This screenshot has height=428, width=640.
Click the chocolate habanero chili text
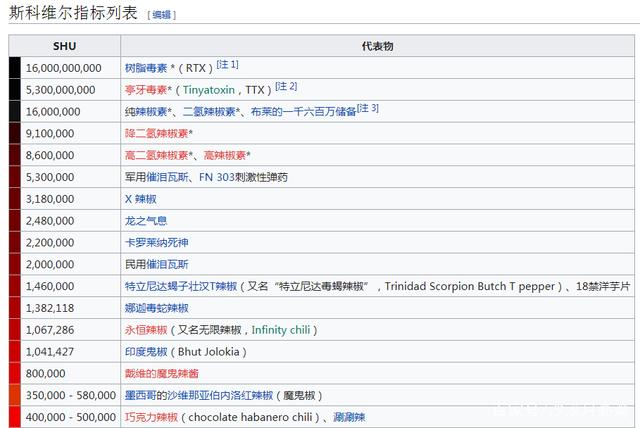pos(250,417)
